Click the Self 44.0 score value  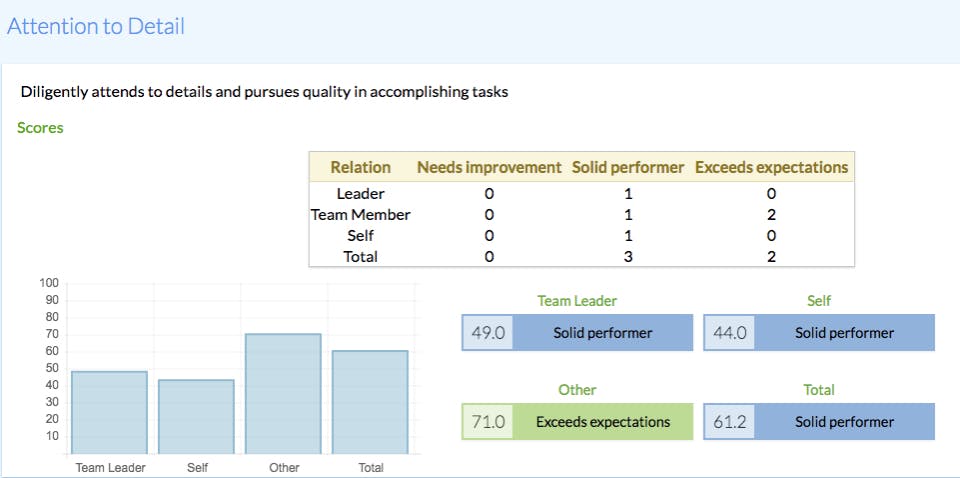tap(730, 333)
